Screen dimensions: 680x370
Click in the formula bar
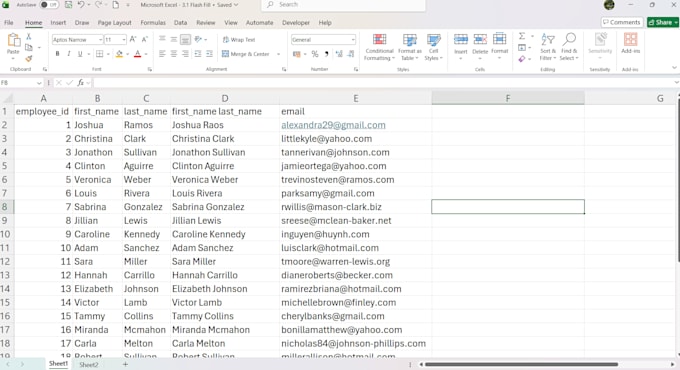coord(384,82)
